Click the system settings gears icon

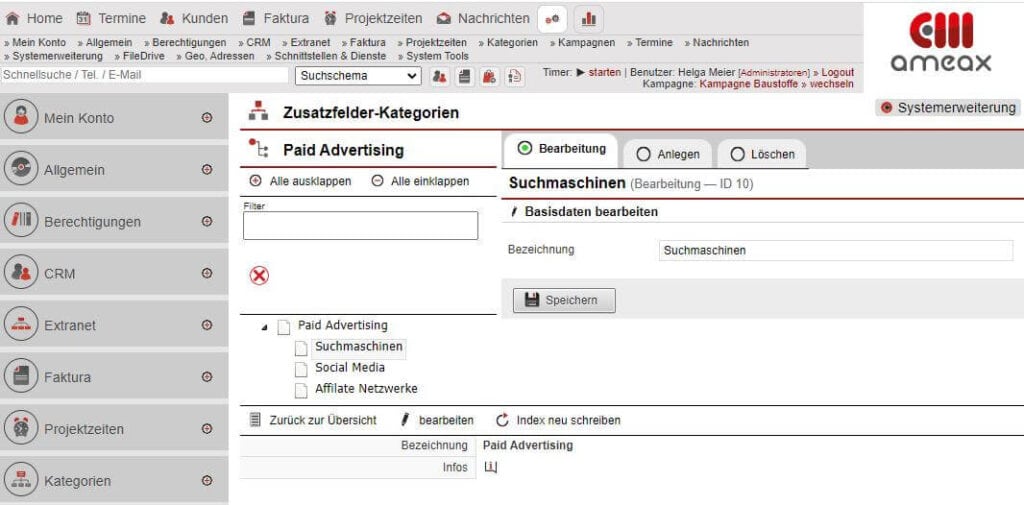[x=552, y=18]
